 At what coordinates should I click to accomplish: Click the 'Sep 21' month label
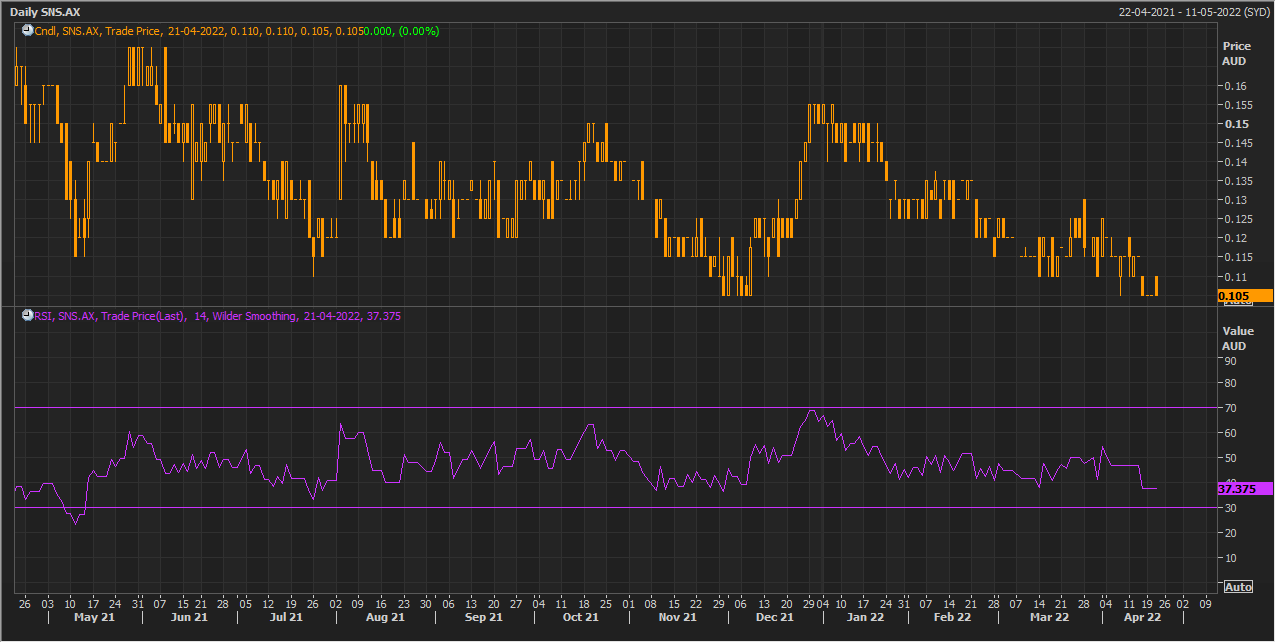tap(483, 618)
